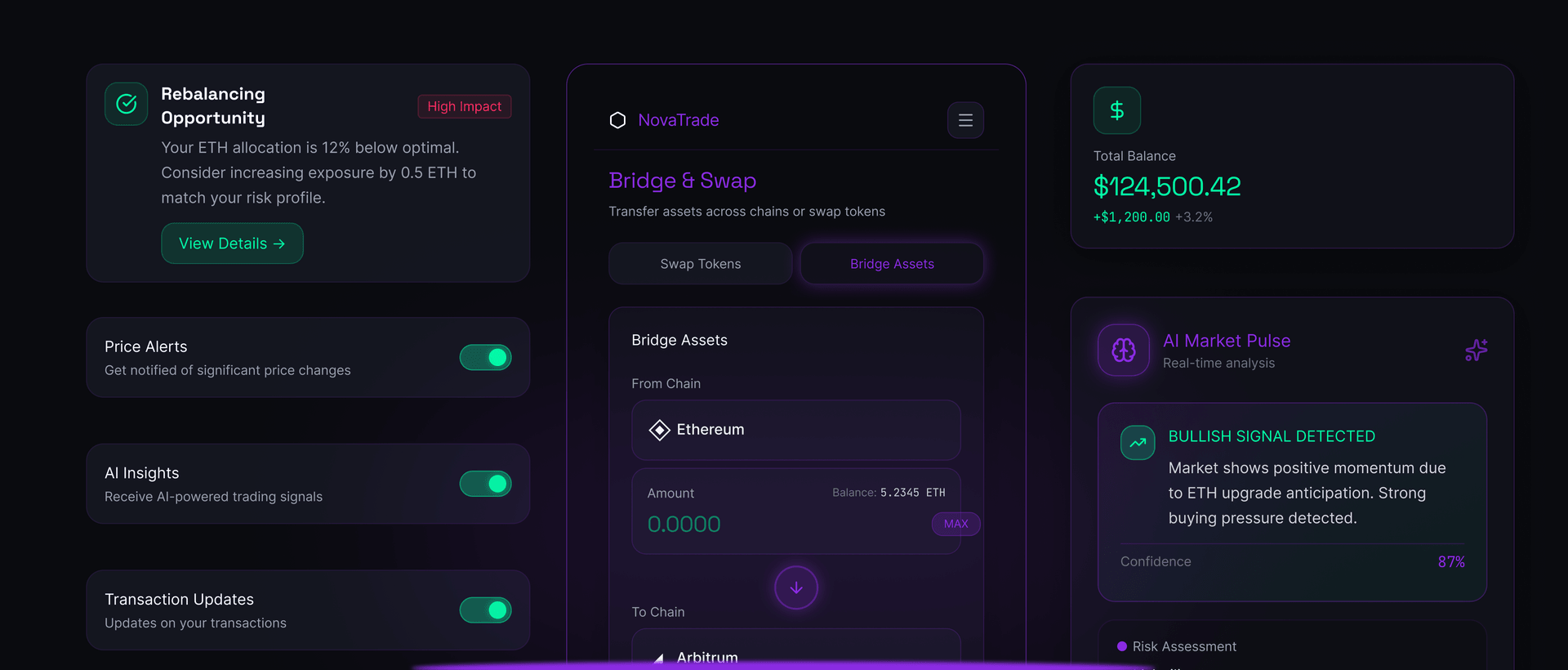Click the To Chain label

[658, 612]
